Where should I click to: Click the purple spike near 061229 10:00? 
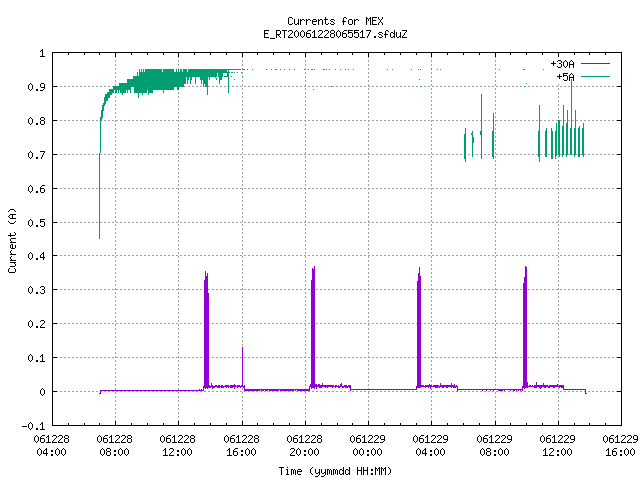click(x=525, y=327)
